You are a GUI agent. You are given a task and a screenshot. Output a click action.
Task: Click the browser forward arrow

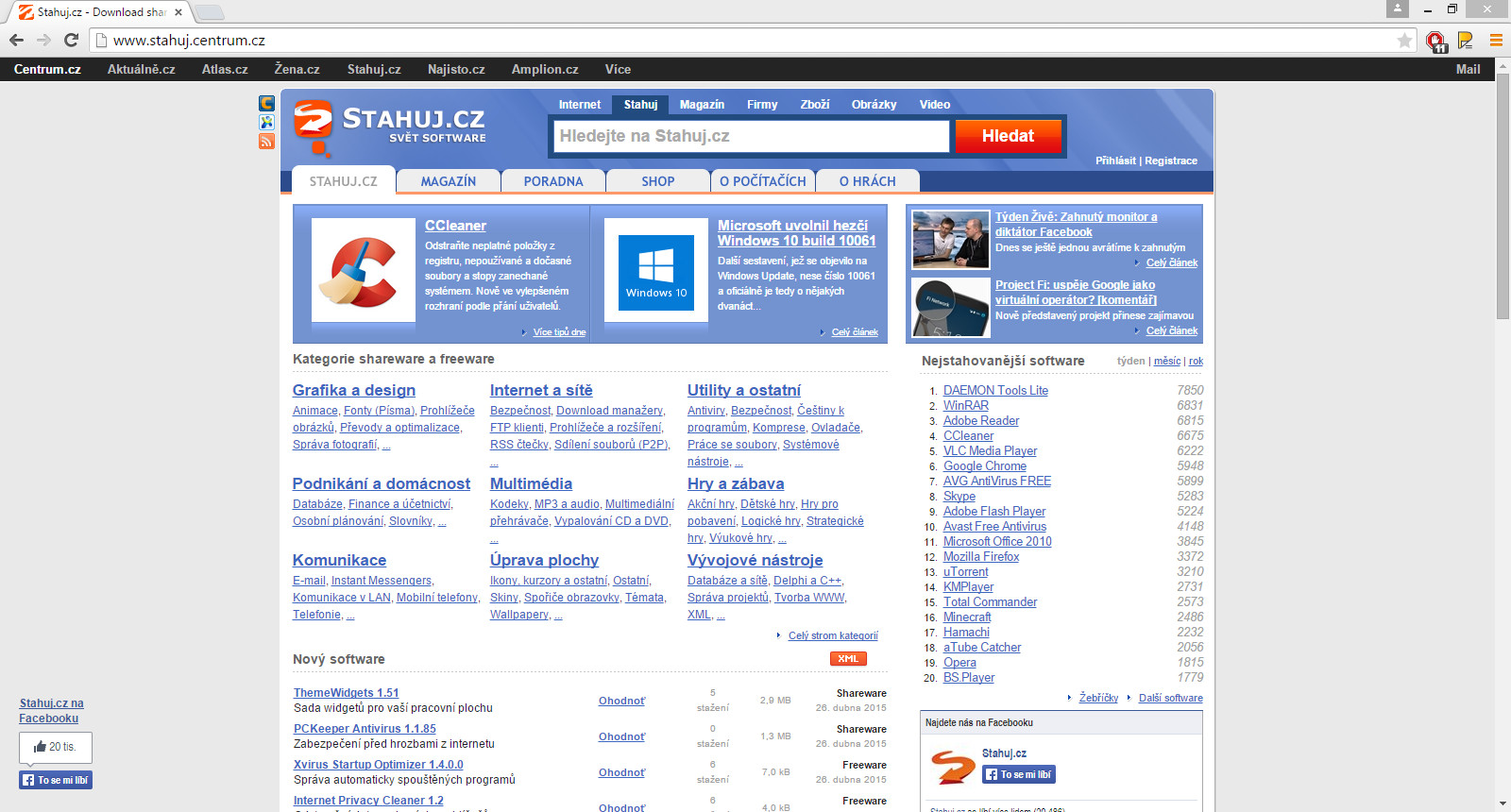click(x=43, y=40)
